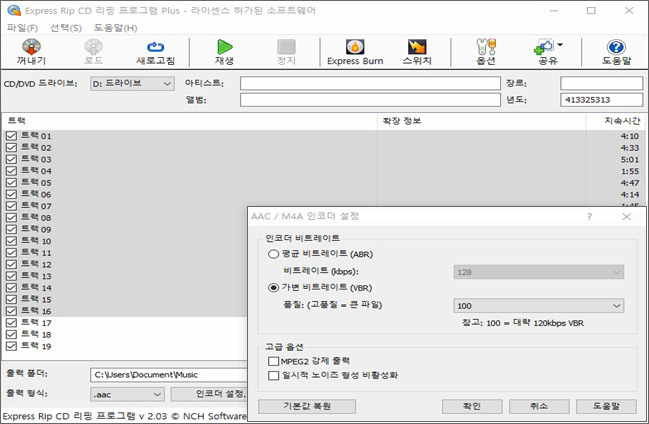Select the 트랙 15 row
The height and width of the screenshot is (424, 649).
tap(125, 299)
